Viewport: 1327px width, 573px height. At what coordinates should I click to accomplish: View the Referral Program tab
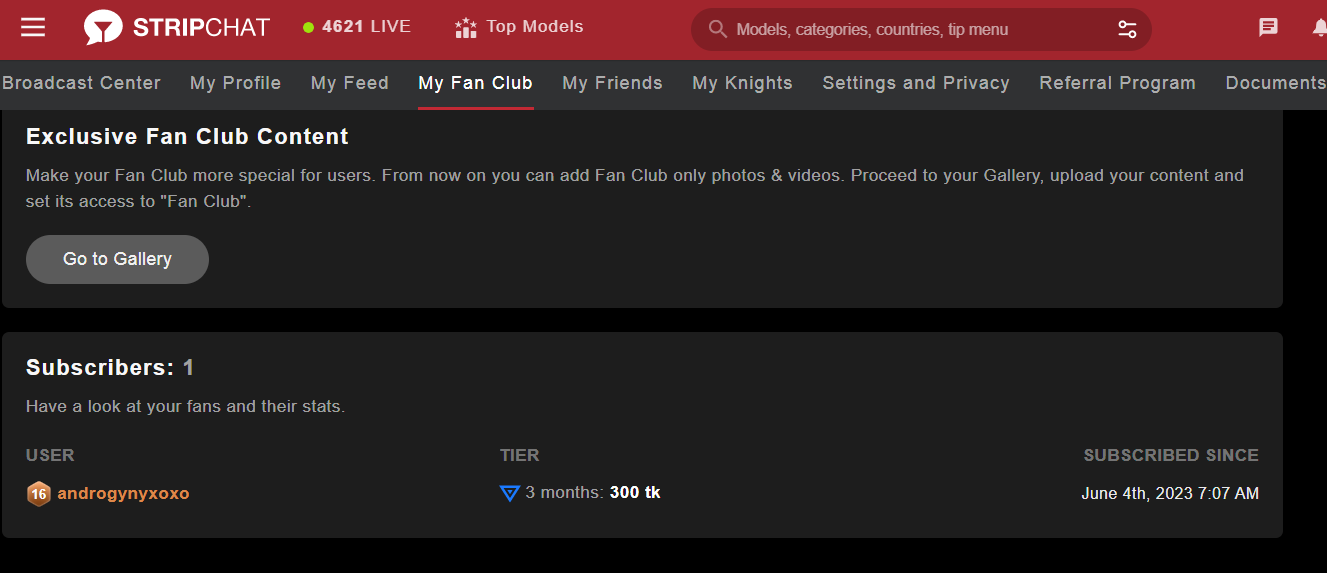(x=1117, y=83)
